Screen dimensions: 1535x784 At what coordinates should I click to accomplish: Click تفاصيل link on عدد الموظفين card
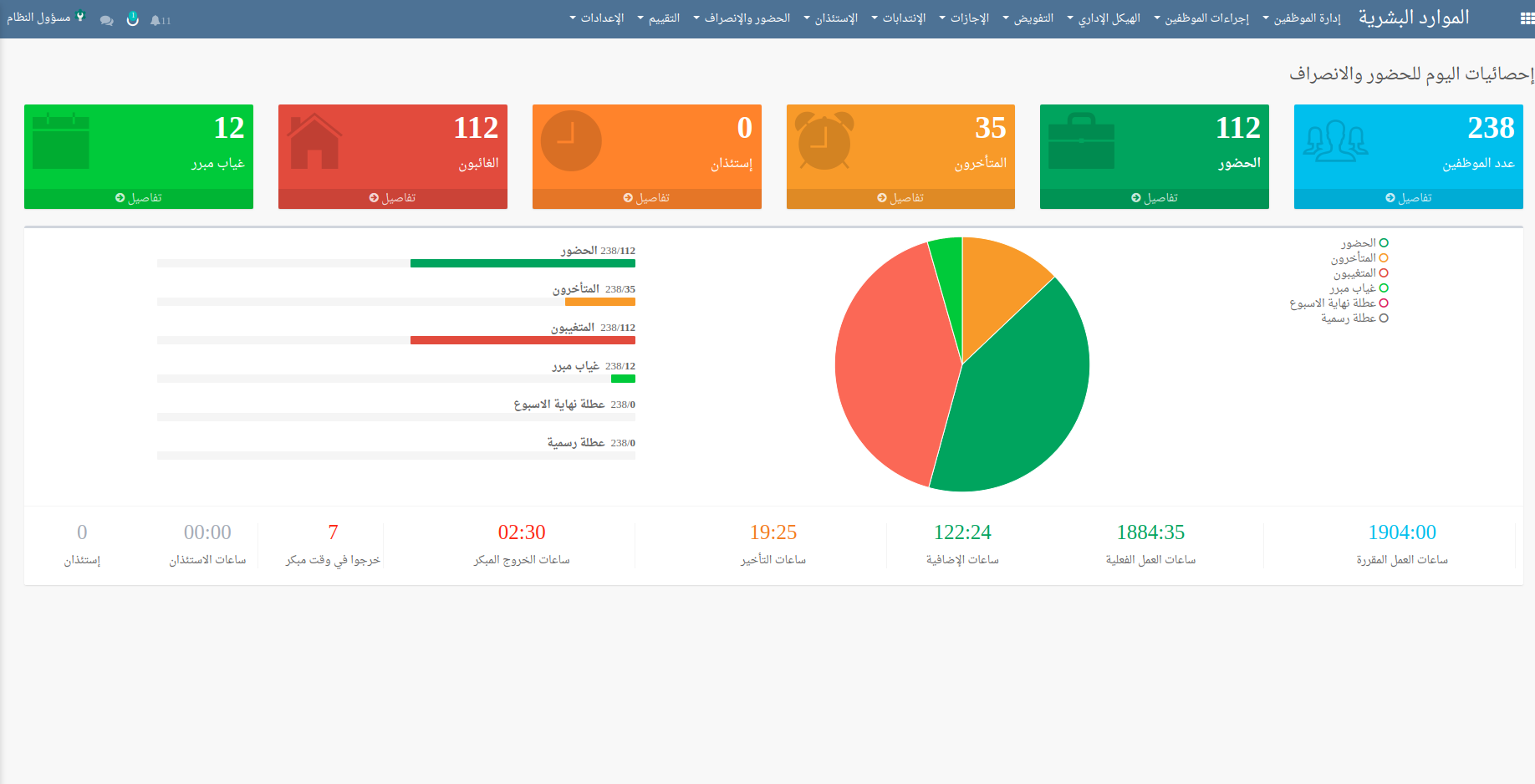[x=1408, y=198]
